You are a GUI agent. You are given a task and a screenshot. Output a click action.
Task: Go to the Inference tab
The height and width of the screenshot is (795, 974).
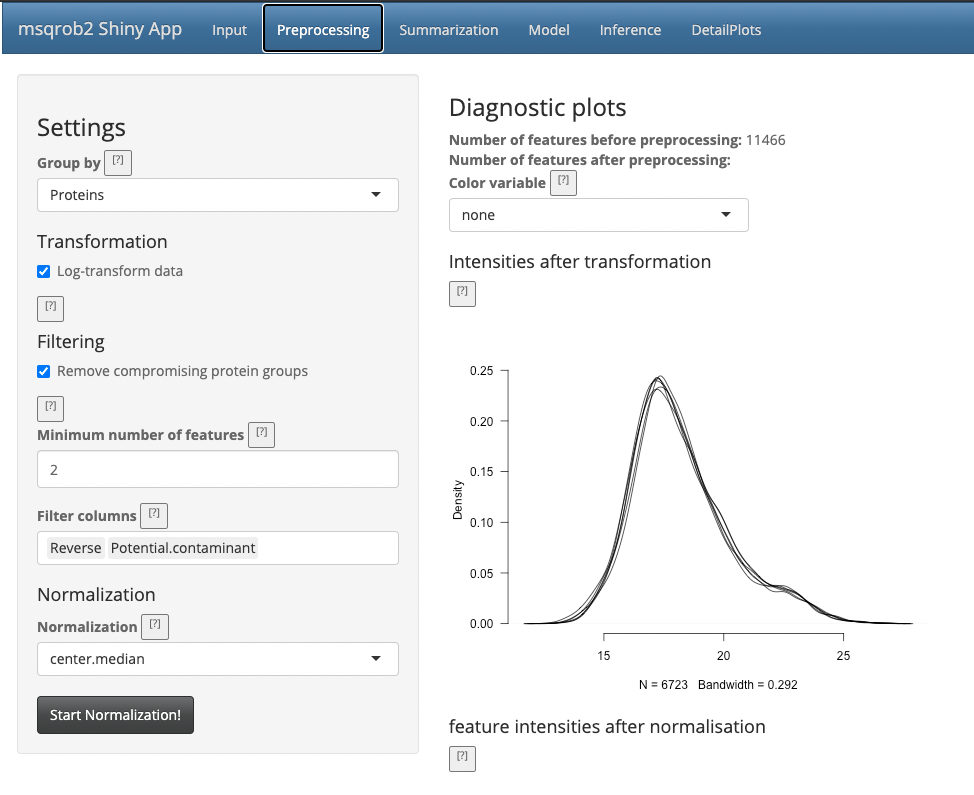coord(630,30)
